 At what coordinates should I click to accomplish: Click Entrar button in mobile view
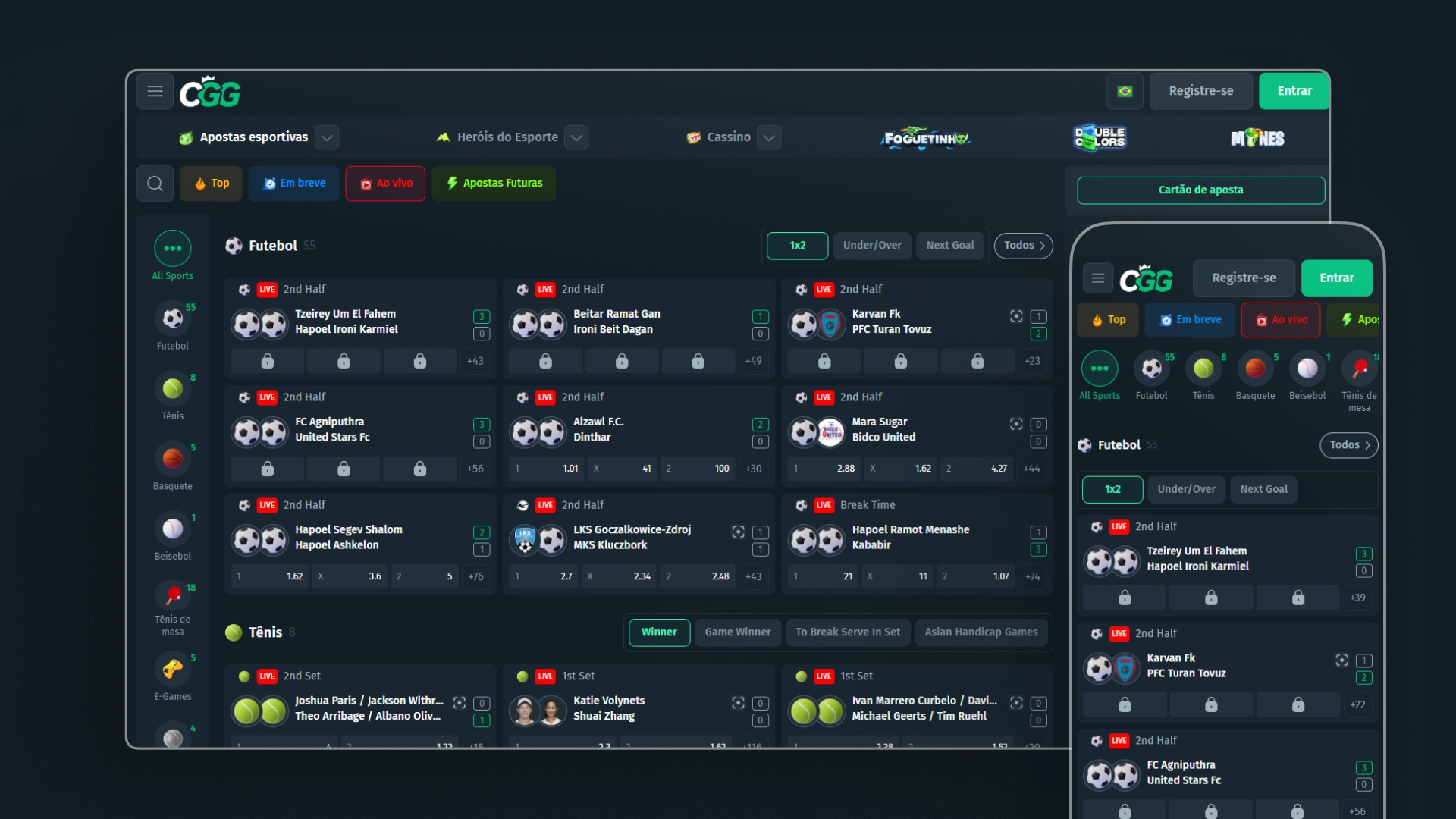1337,278
